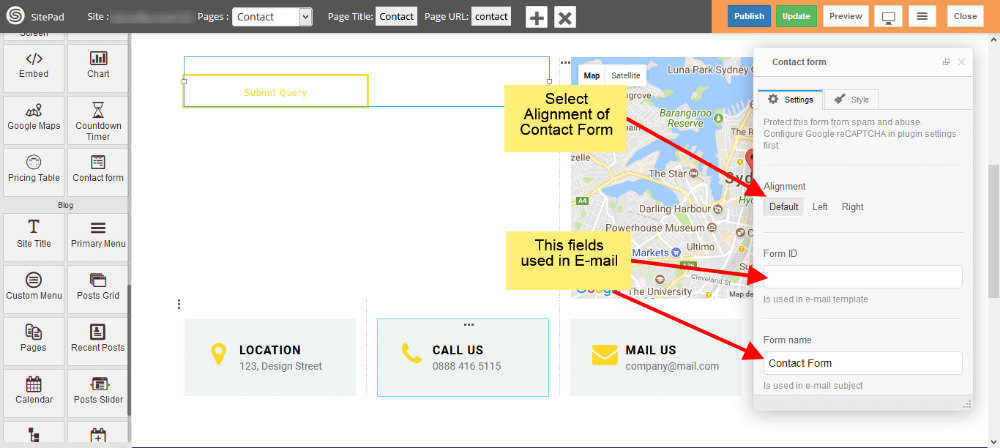Pick the Google Maps widget

coord(34,120)
